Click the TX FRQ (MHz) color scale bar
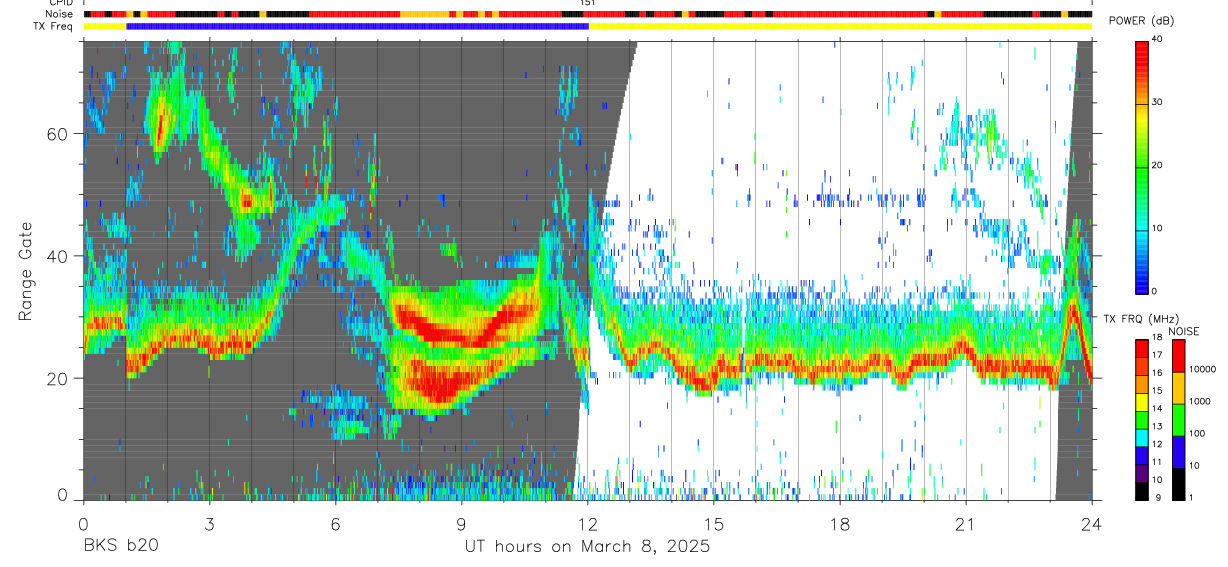The width and height of the screenshot is (1228, 567). click(1142, 419)
